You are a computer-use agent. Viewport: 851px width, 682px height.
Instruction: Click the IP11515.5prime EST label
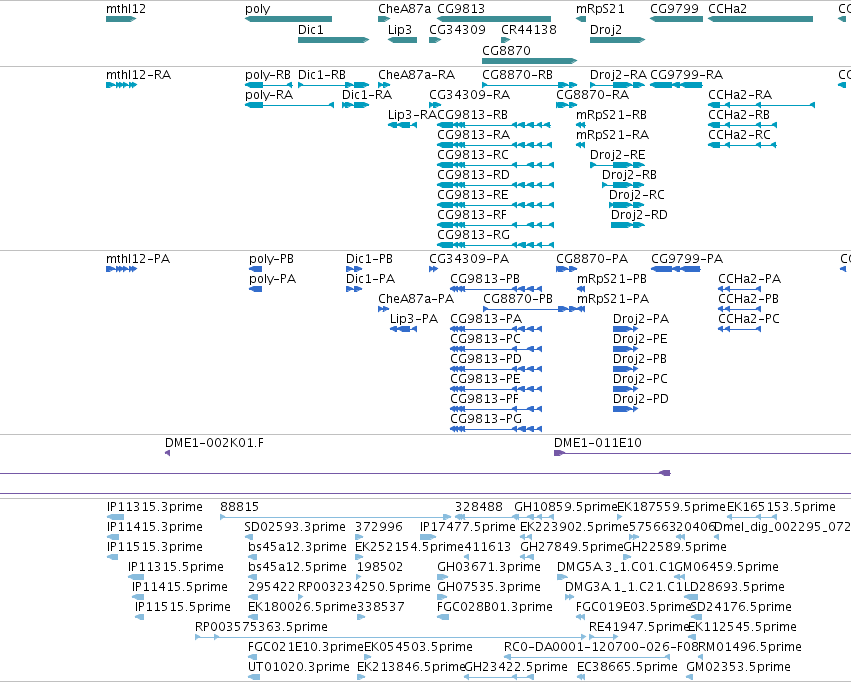click(x=182, y=607)
